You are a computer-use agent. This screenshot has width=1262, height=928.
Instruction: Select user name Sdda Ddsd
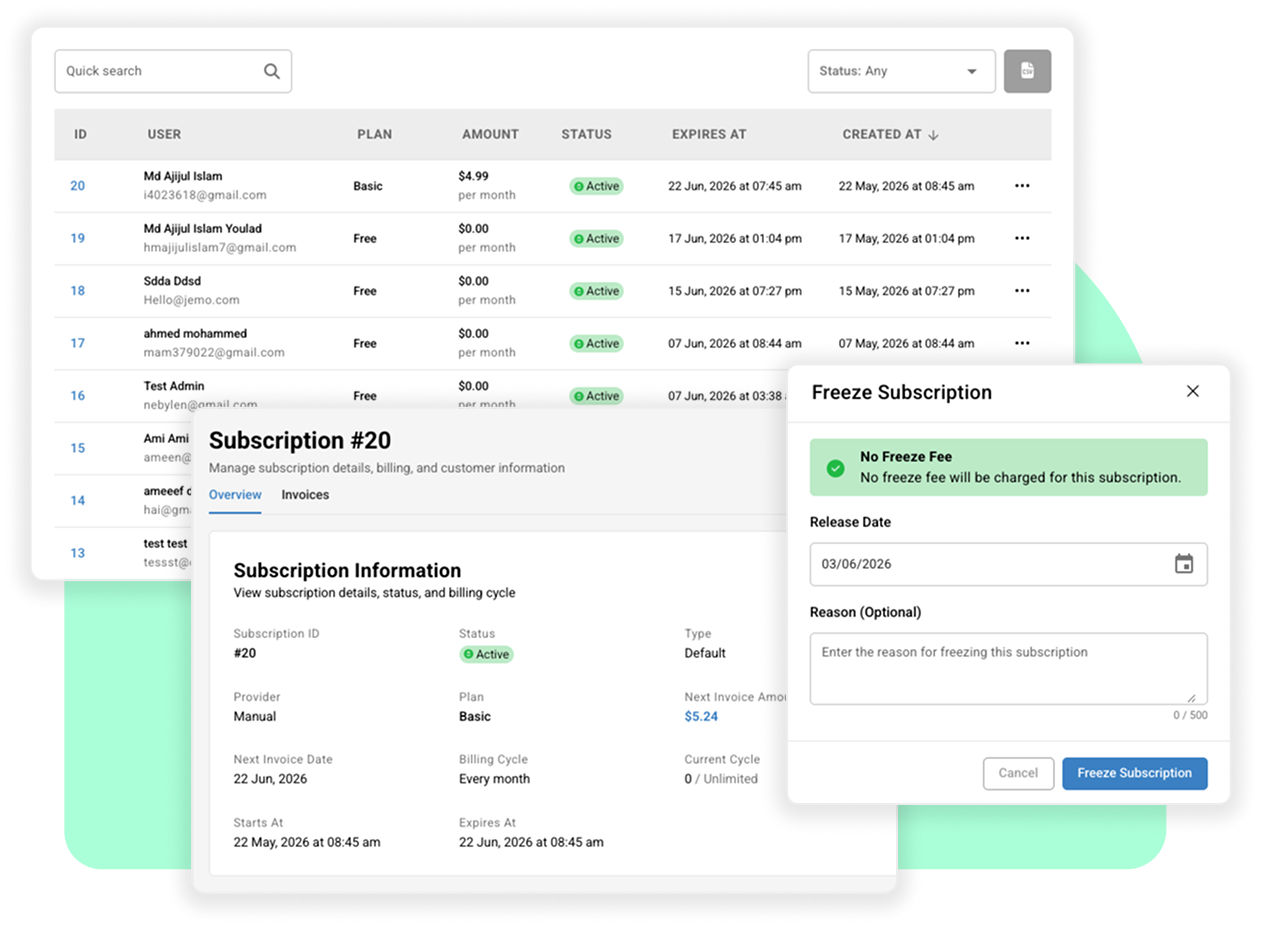(x=172, y=281)
